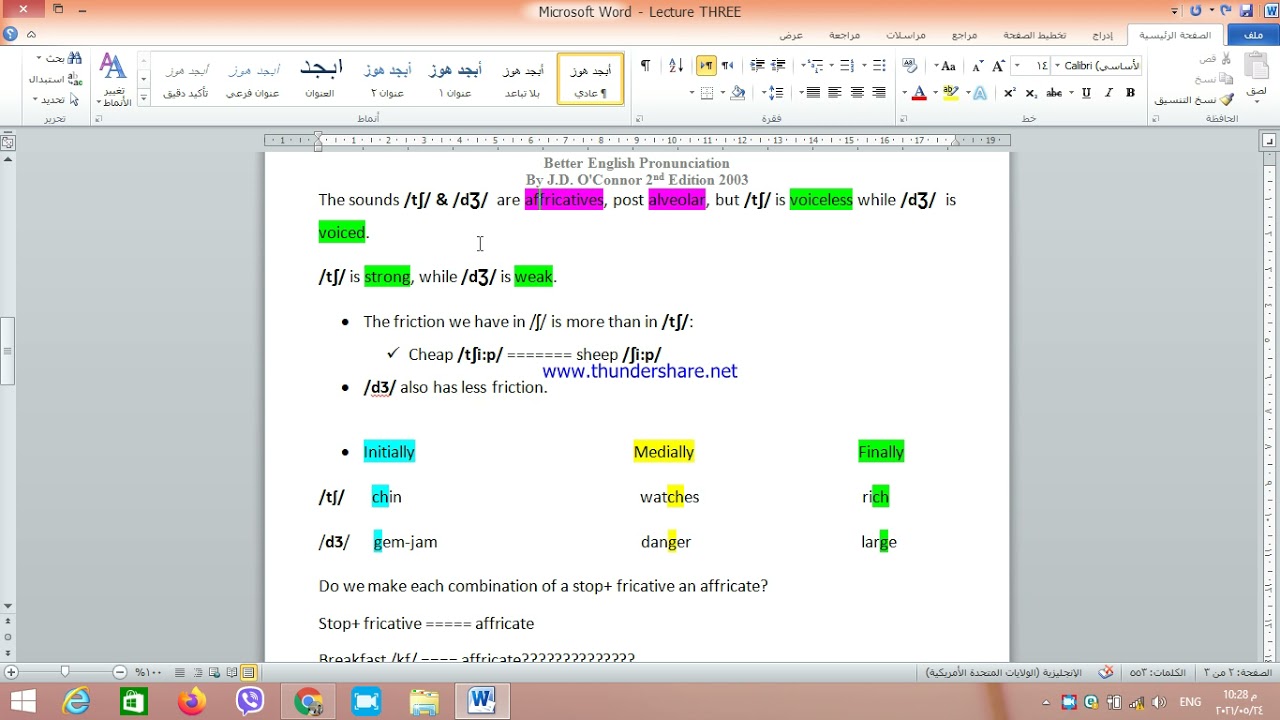
Task: Open line spacing options
Action: pyautogui.click(x=774, y=93)
